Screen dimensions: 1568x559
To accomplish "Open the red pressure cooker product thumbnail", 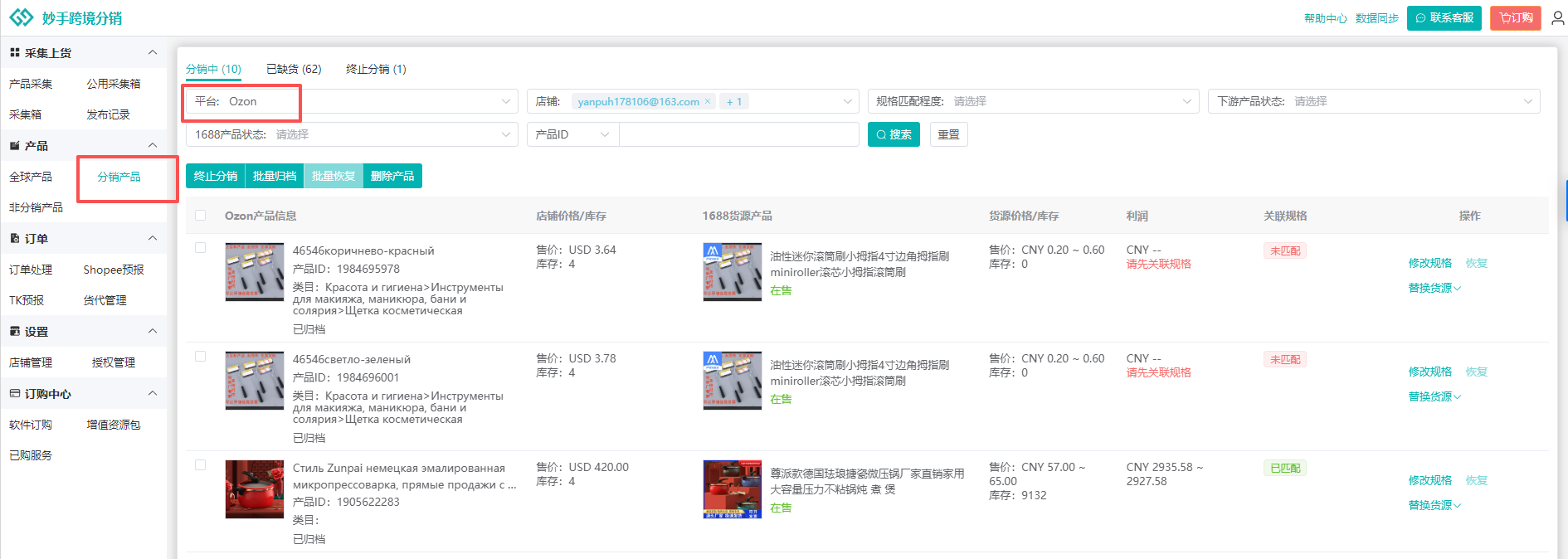I will coord(254,489).
